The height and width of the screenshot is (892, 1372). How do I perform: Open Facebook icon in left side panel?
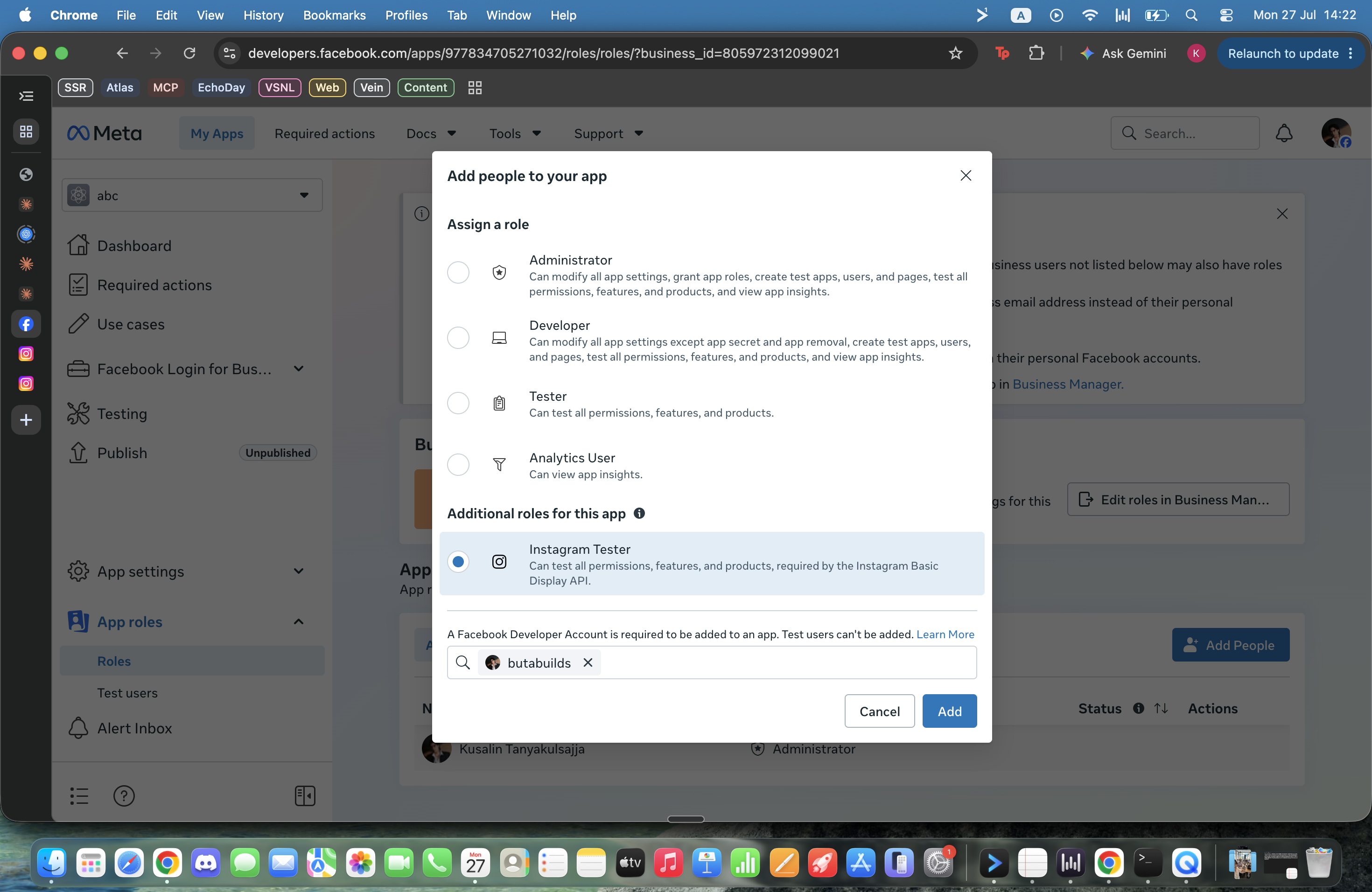(26, 324)
